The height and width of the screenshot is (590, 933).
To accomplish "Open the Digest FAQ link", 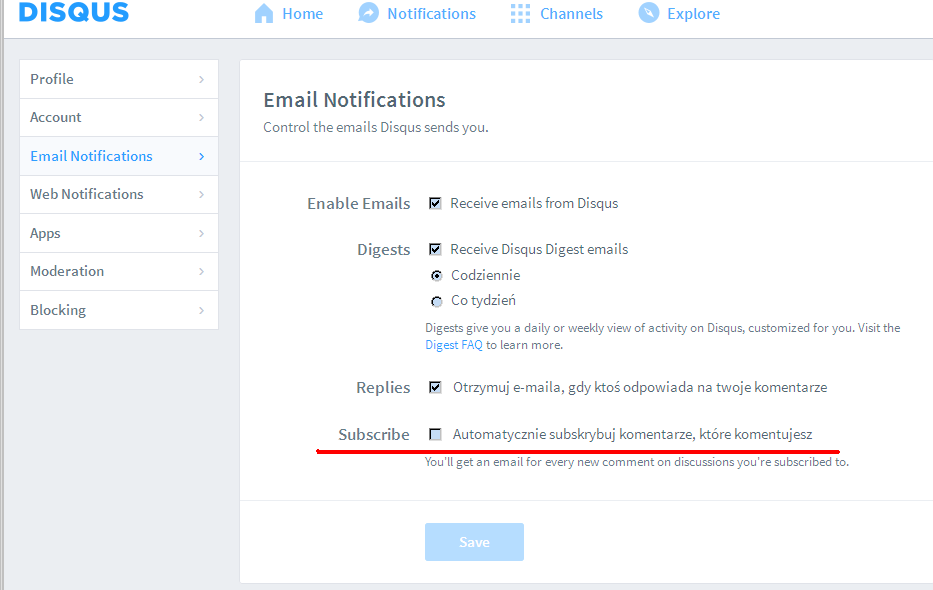I will [x=454, y=345].
